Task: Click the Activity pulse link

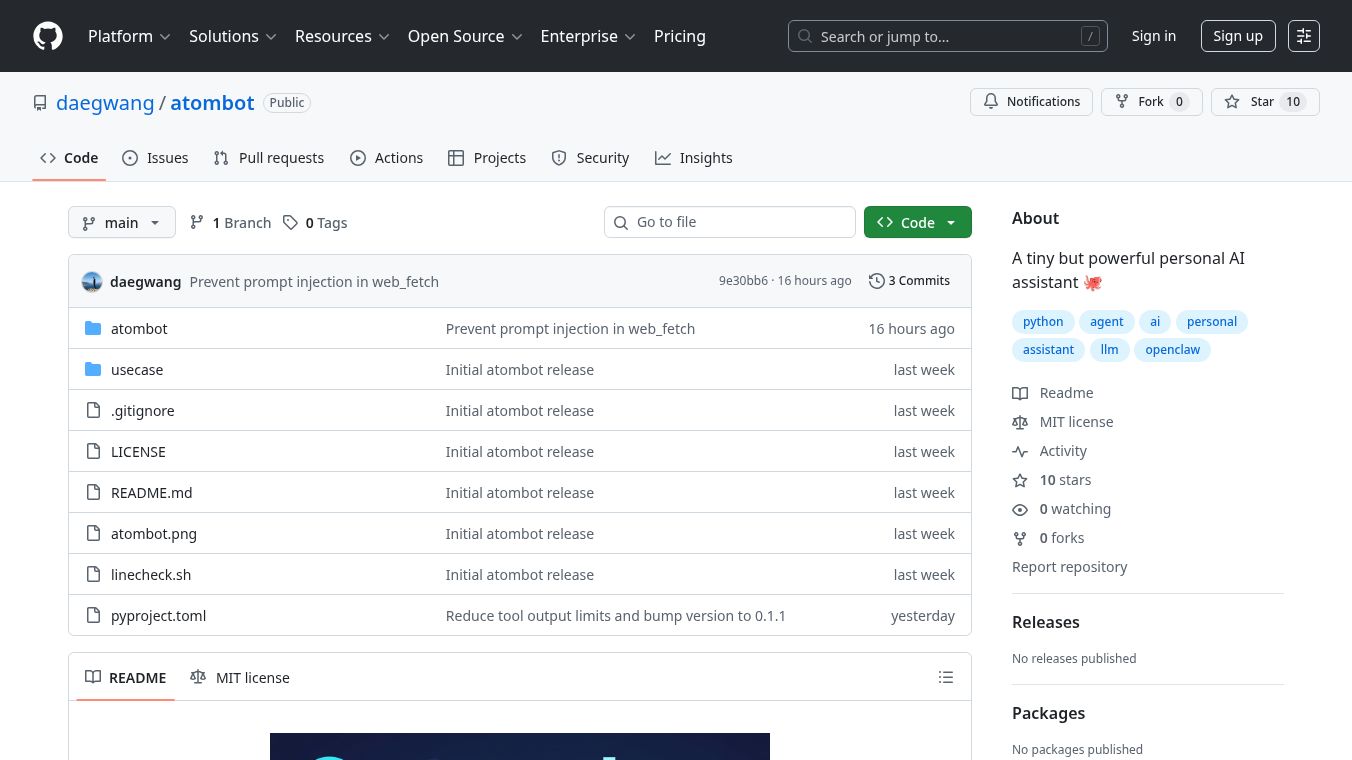Action: (x=1062, y=451)
